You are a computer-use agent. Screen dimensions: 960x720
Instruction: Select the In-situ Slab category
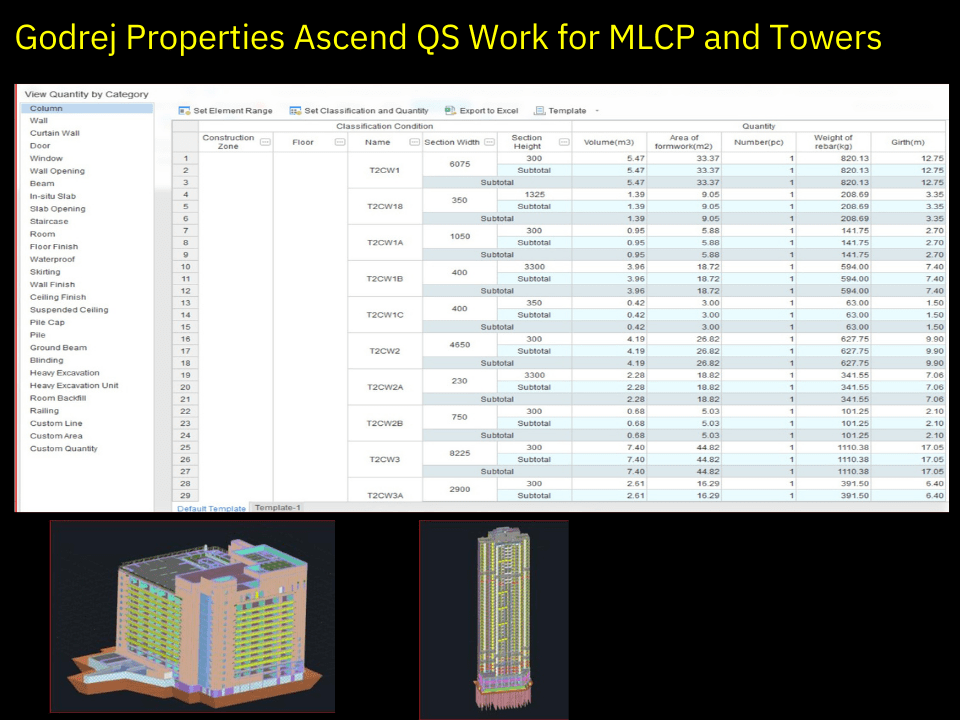click(x=53, y=196)
